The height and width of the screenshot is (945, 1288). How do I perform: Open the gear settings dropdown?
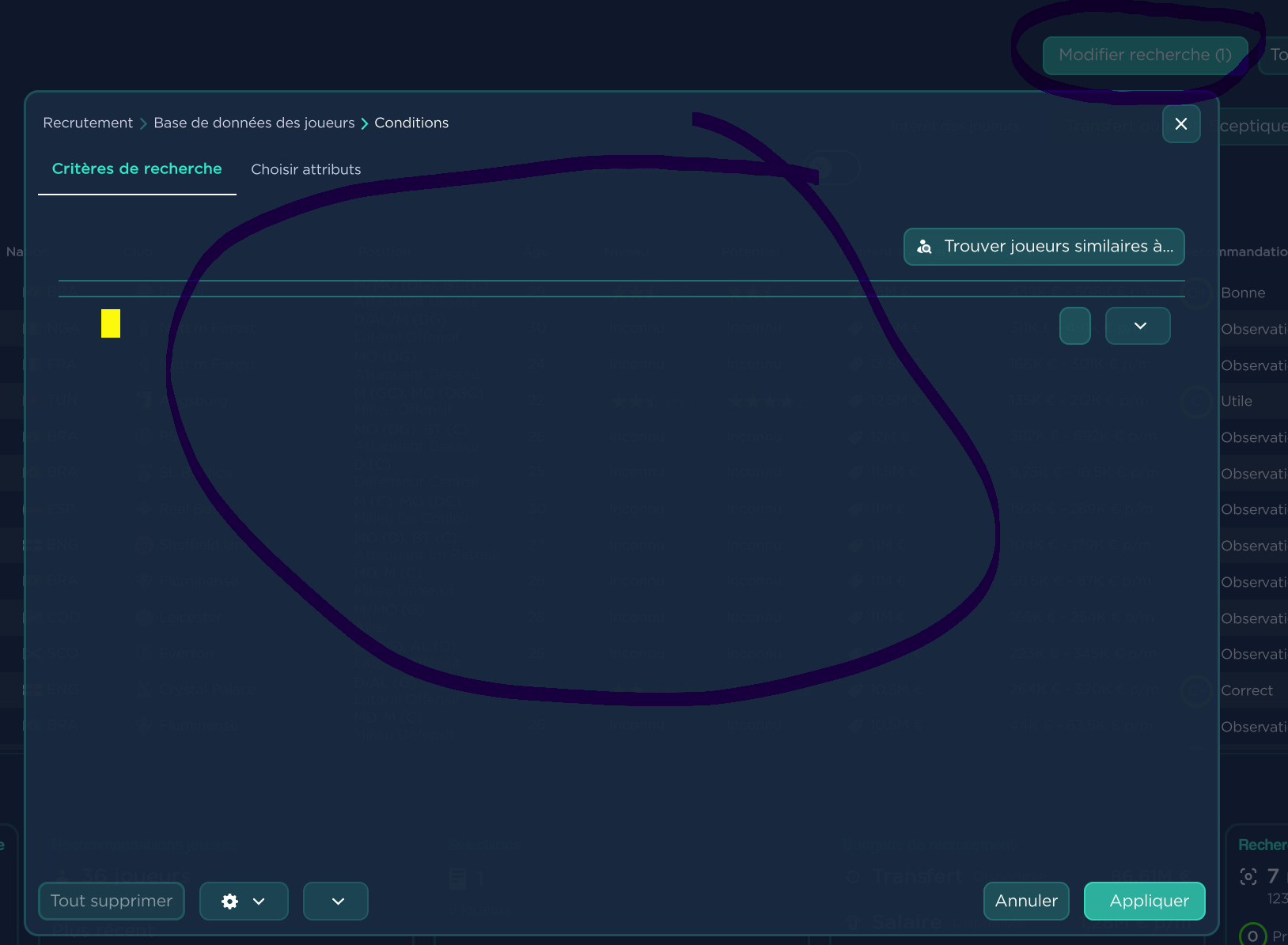coord(244,901)
